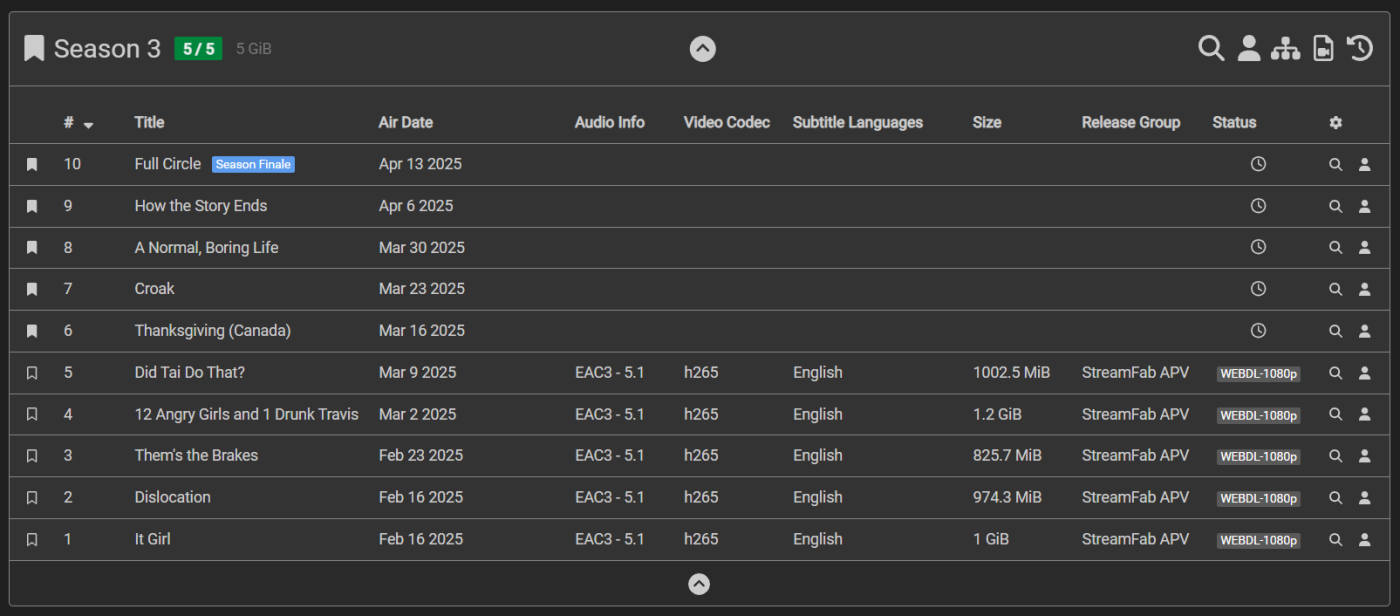The image size is (1400, 616).
Task: Open episode title Them's the Brakes
Action: coord(196,456)
